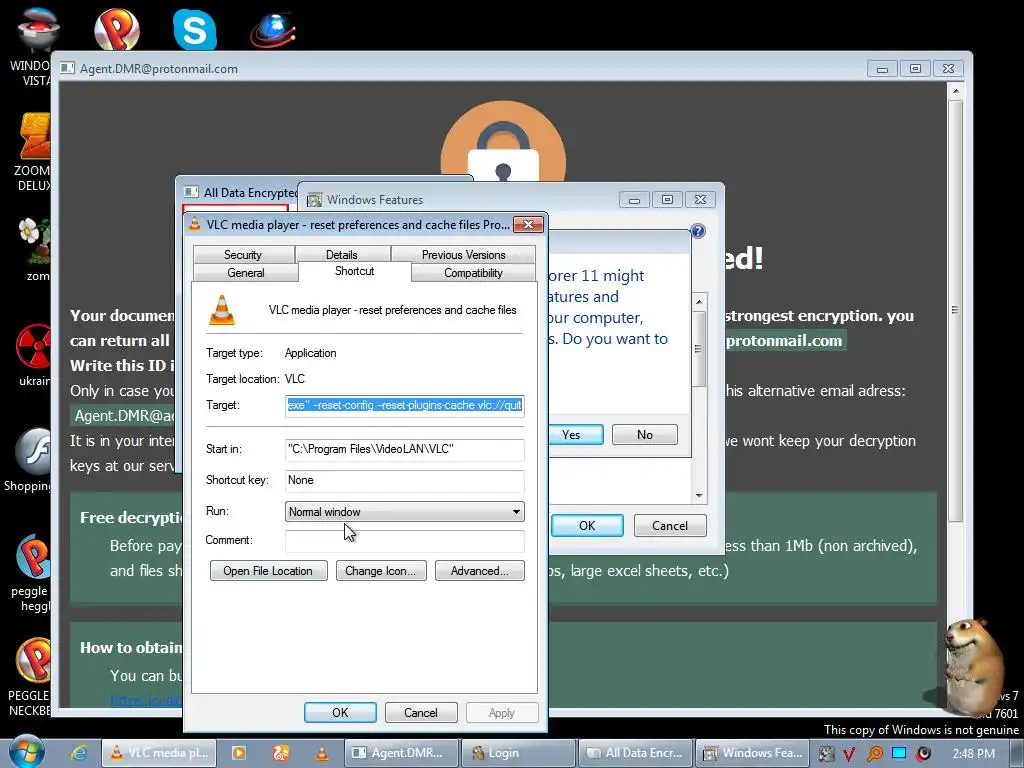Viewport: 1024px width, 768px height.
Task: Click Open File Location button
Action: [x=268, y=571]
